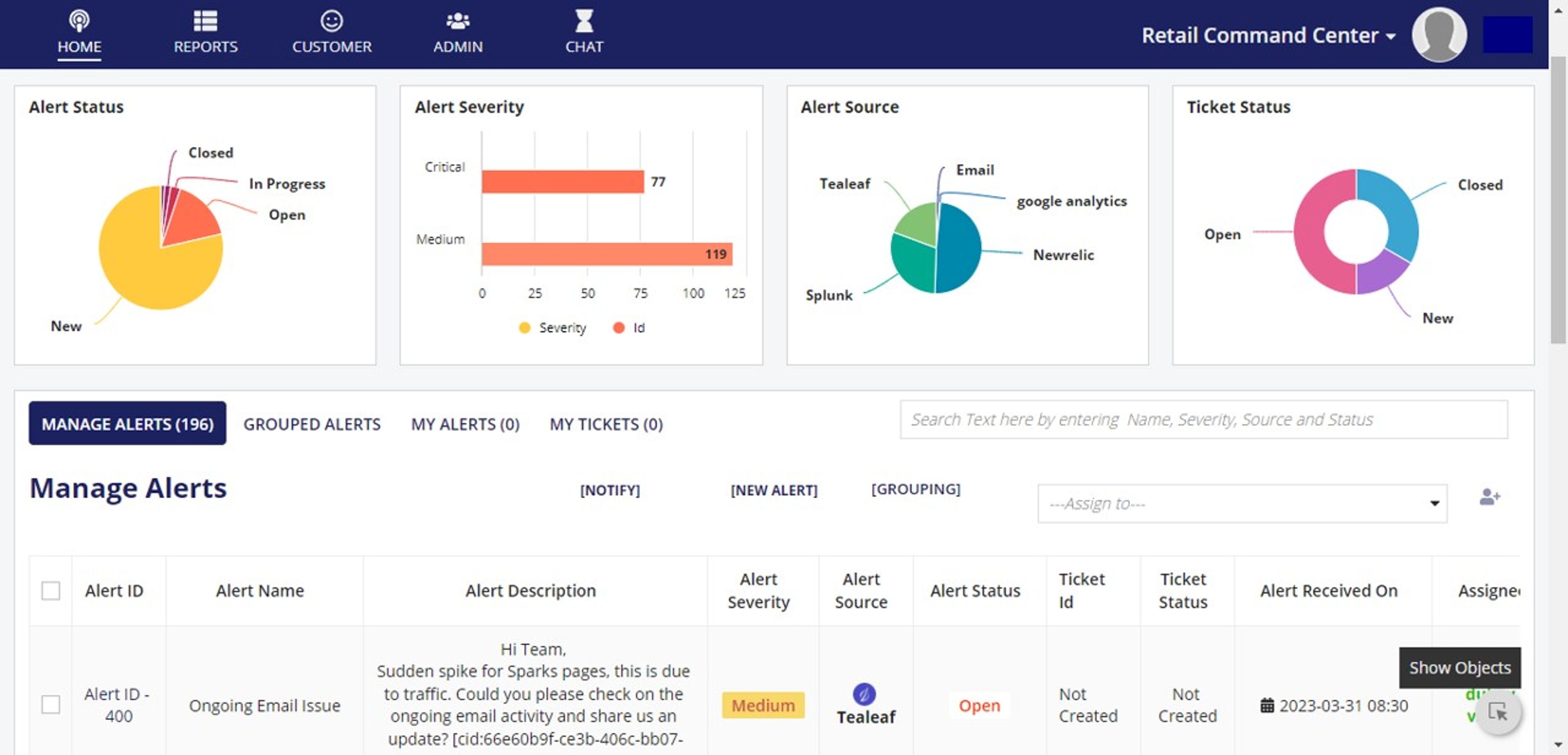This screenshot has height=755, width=1568.
Task: Open the Chat hourglass icon
Action: click(584, 21)
